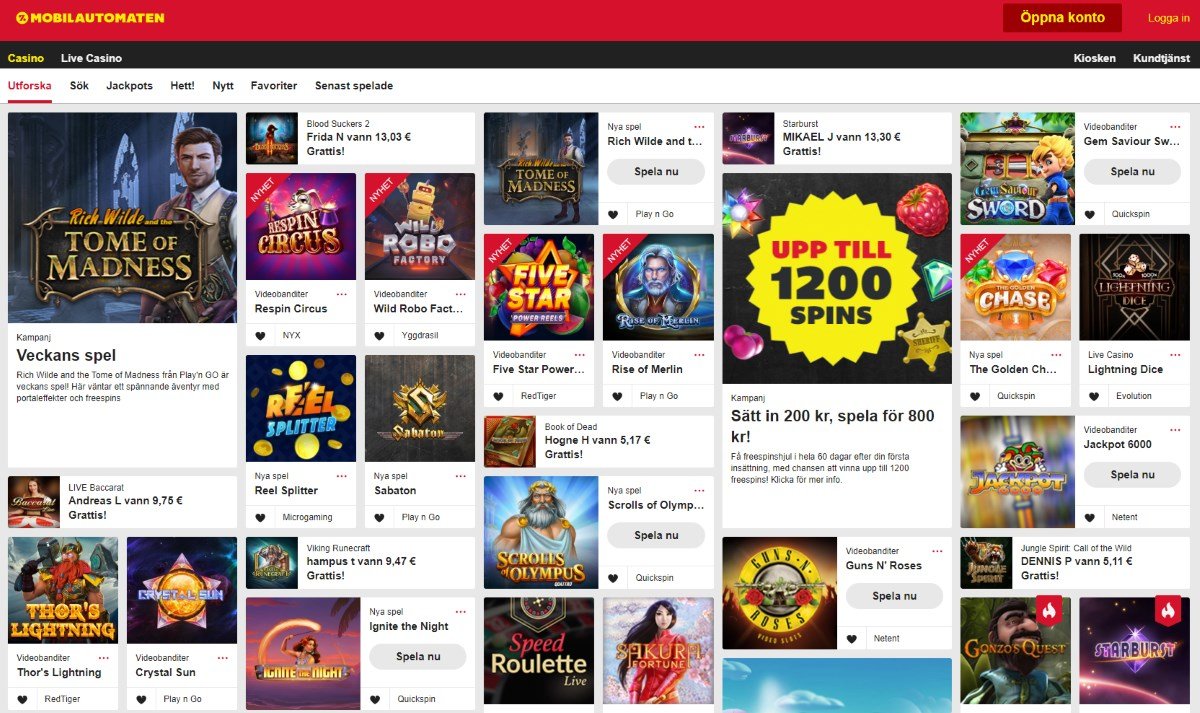Viewport: 1200px width, 713px height.
Task: Open the three-dot menu on Gem Saviour Sword
Action: pos(1175,127)
